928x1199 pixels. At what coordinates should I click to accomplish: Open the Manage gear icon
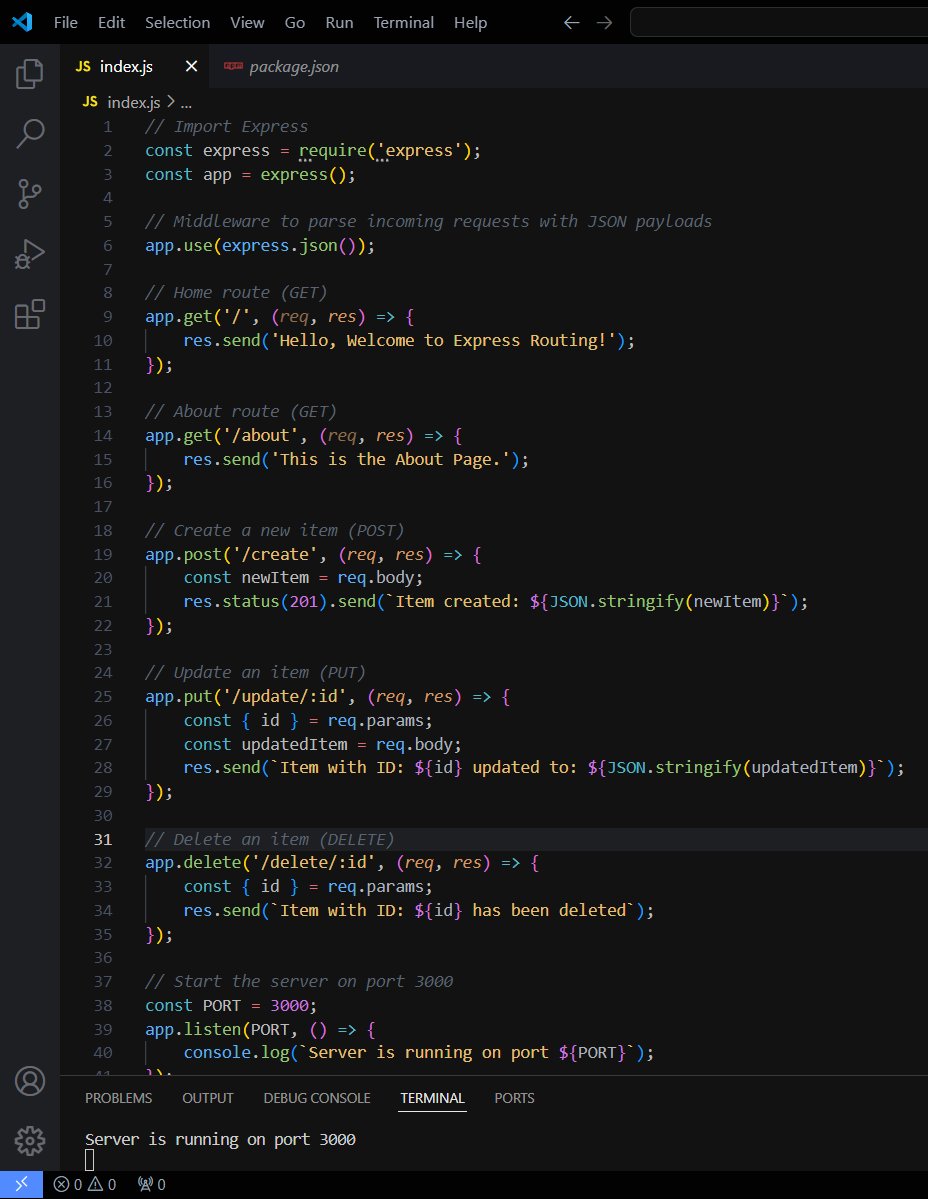pos(30,1140)
